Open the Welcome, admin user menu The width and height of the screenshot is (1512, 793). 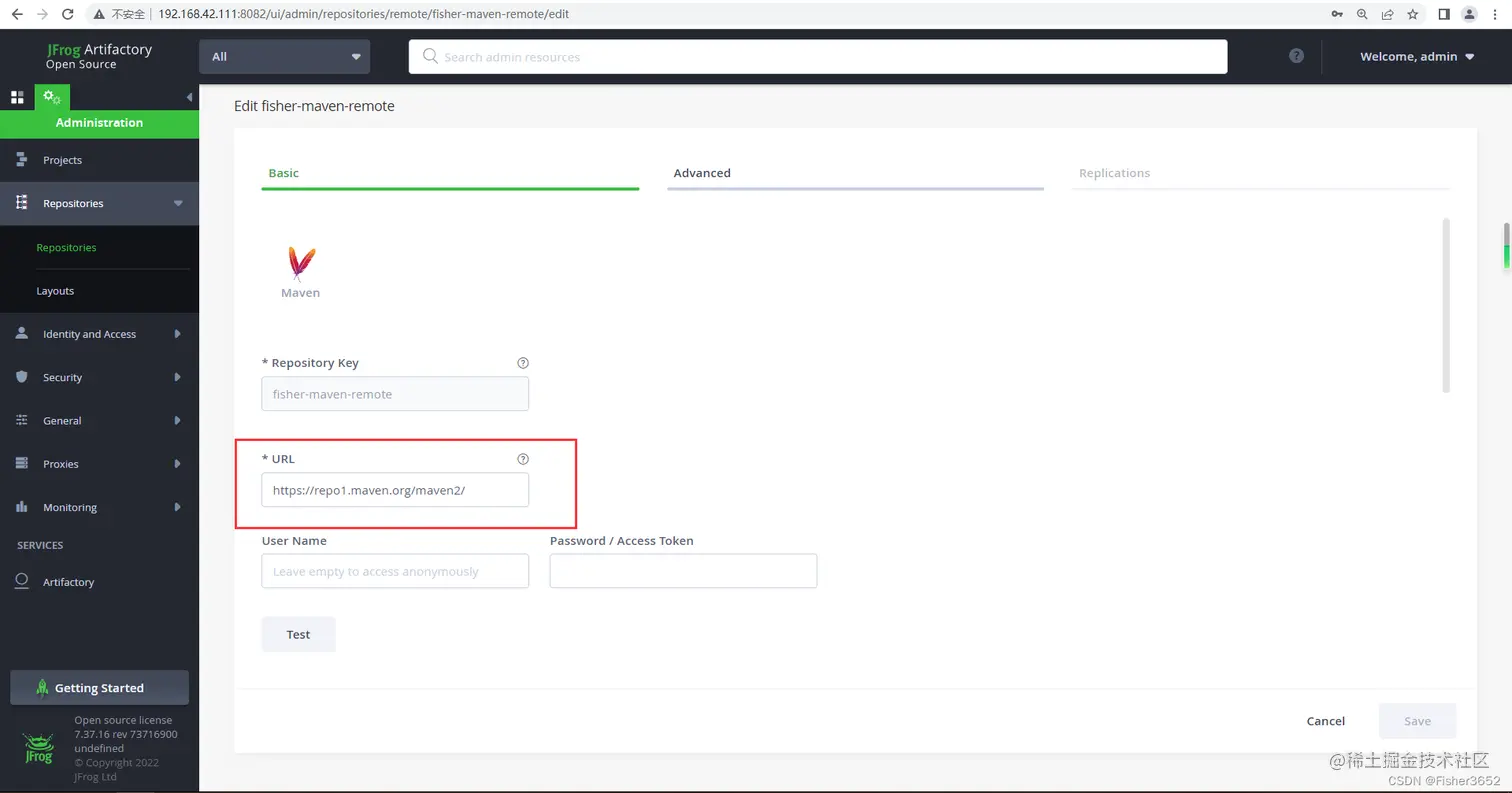click(1417, 56)
